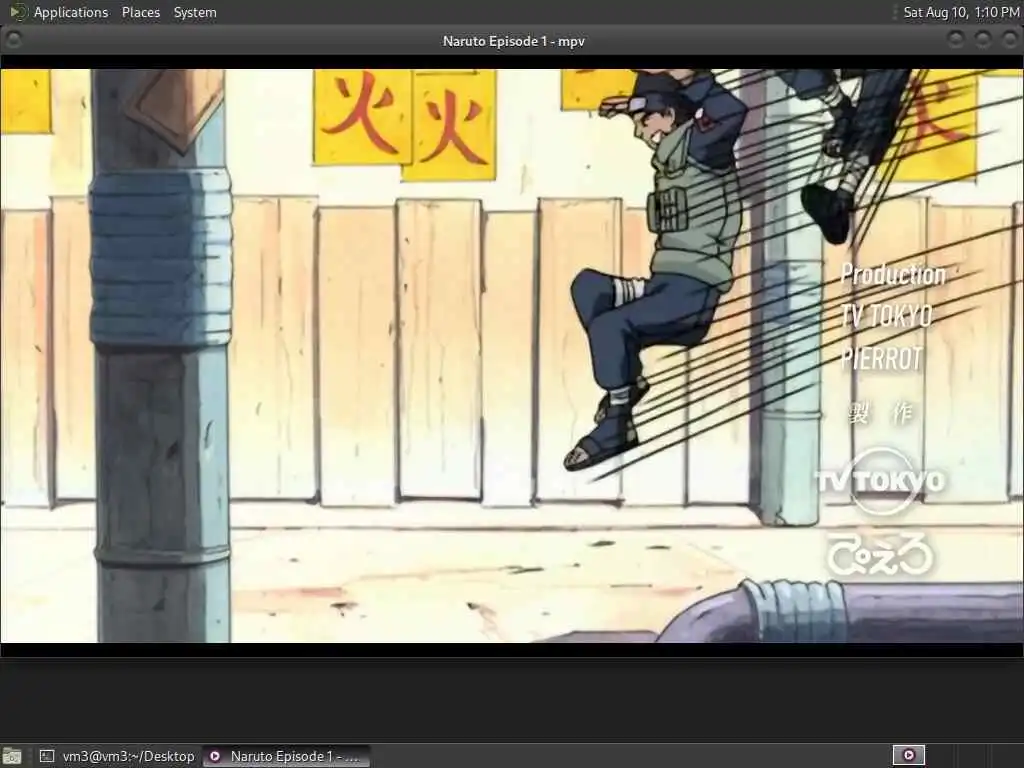Click the mpv thumbnail in the workspace switcher
The image size is (1024, 768).
(x=908, y=756)
